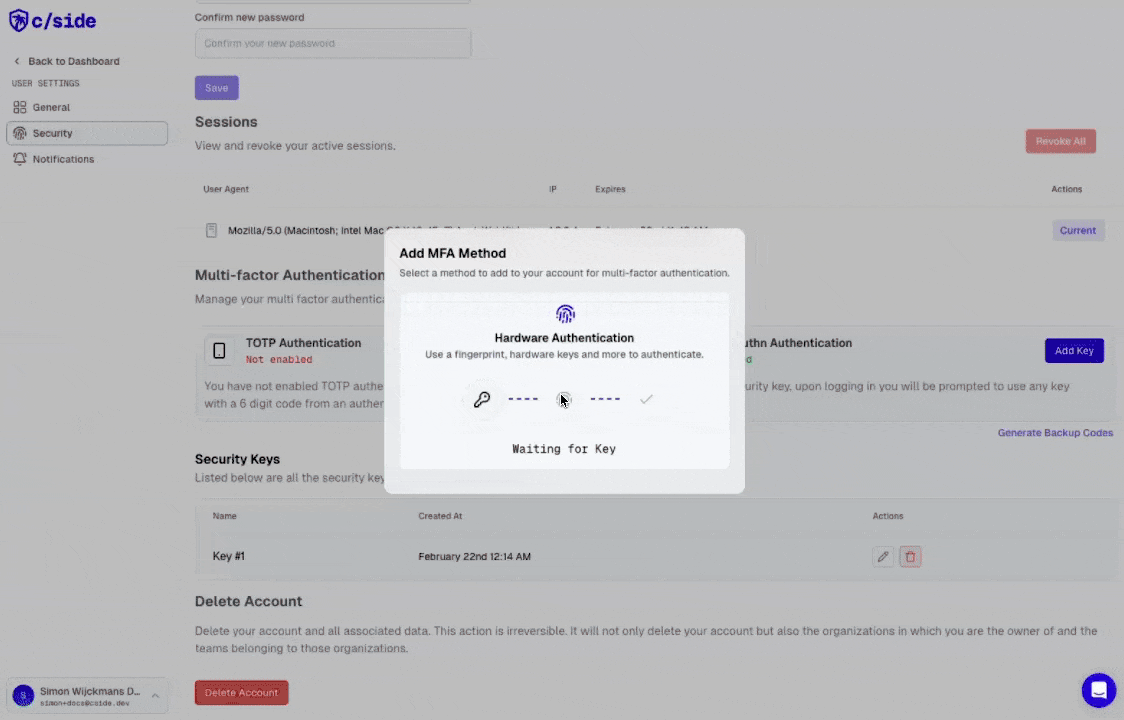The image size is (1124, 720).
Task: Click the c/side shield logo
Action: point(18,21)
